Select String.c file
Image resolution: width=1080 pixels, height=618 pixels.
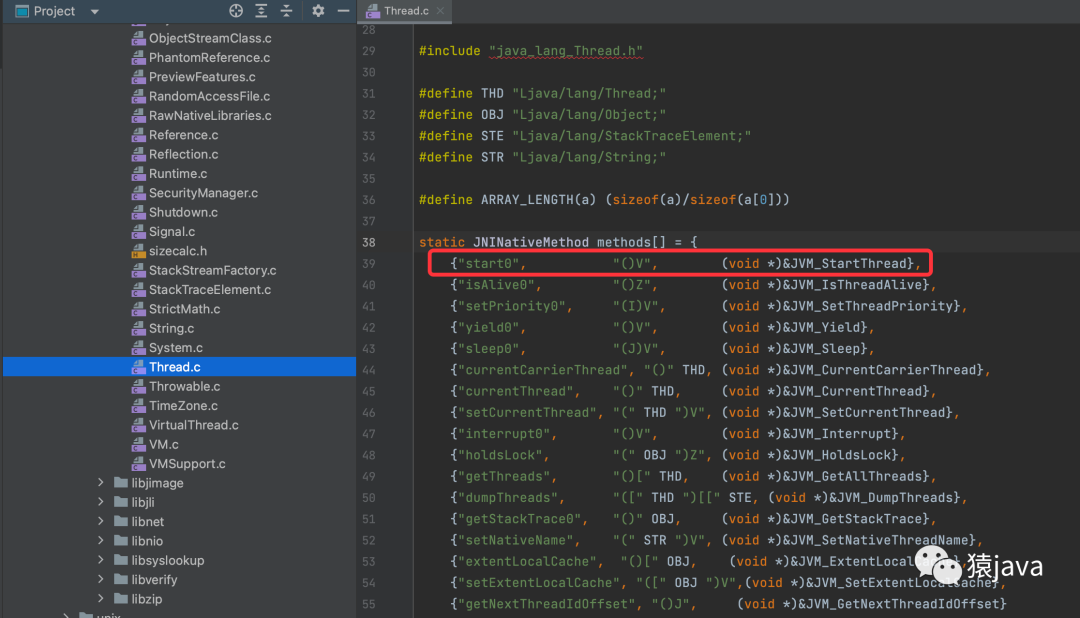171,328
